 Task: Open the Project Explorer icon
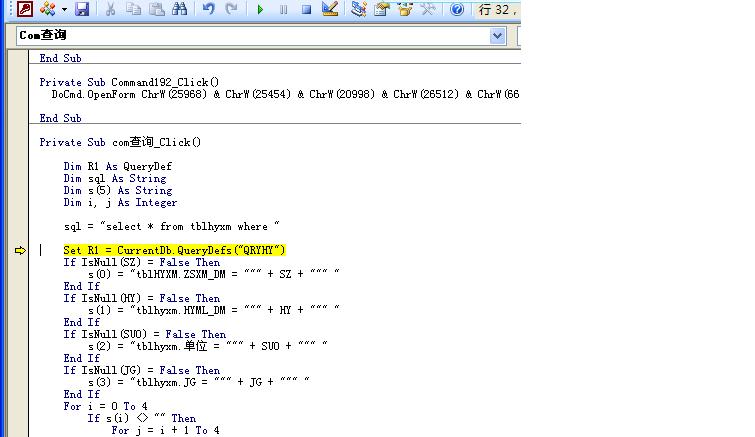[359, 9]
